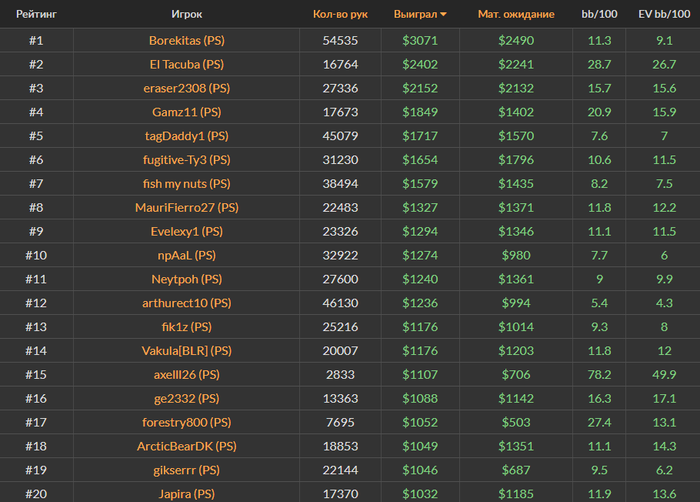
Task: View npAaL (PS) player profile
Action: click(x=187, y=255)
